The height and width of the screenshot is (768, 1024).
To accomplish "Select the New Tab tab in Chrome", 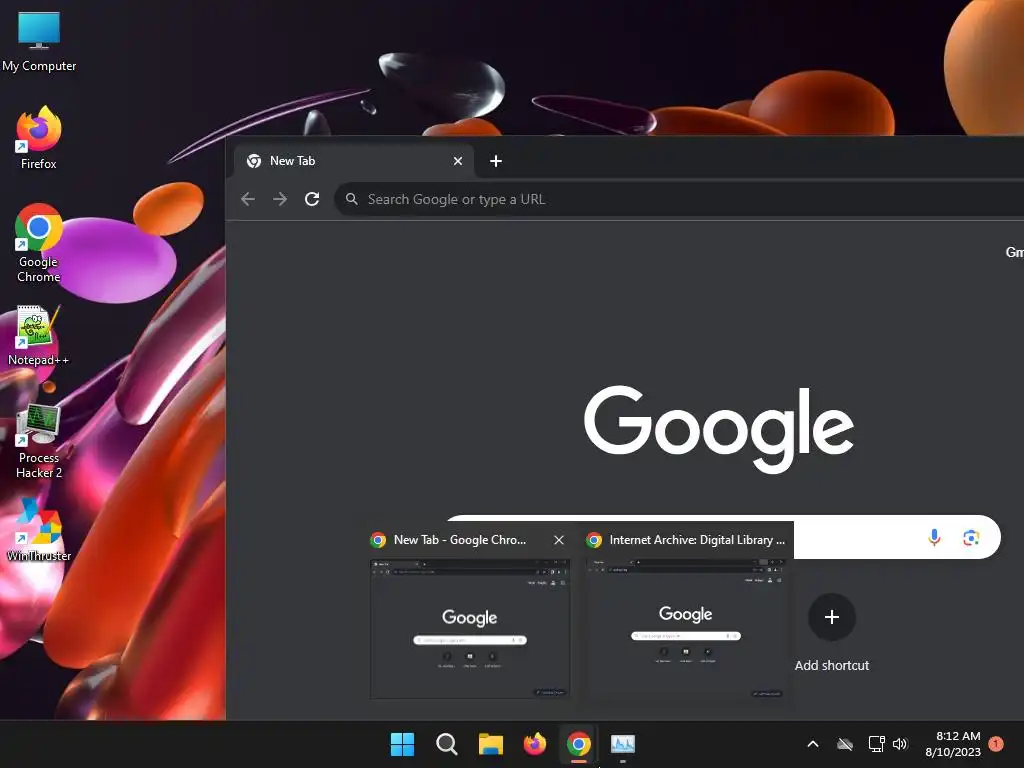I will tap(353, 161).
